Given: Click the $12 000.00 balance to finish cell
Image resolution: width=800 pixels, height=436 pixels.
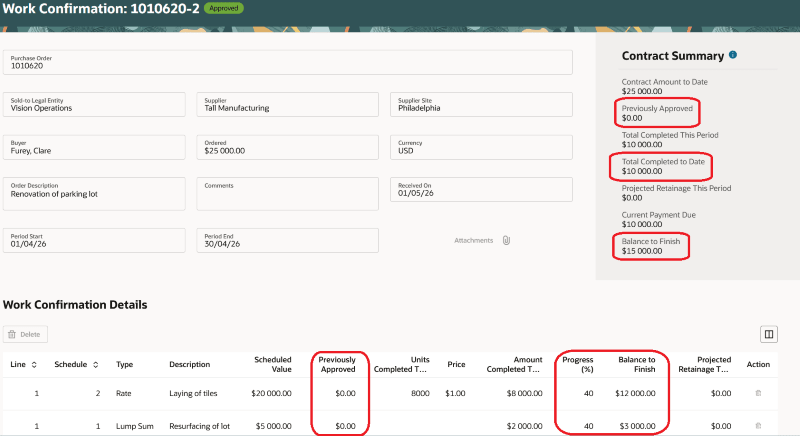Looking at the screenshot, I should coord(635,393).
